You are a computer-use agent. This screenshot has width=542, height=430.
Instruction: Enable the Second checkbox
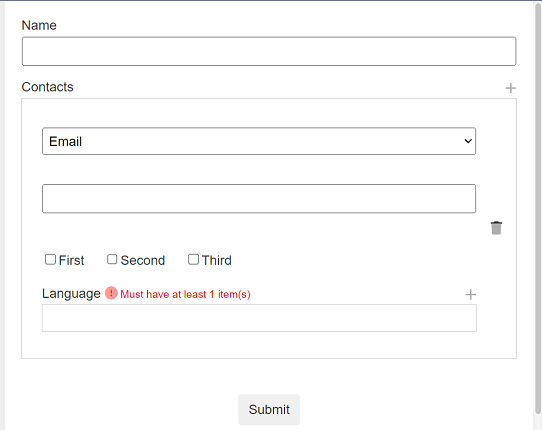tap(112, 259)
